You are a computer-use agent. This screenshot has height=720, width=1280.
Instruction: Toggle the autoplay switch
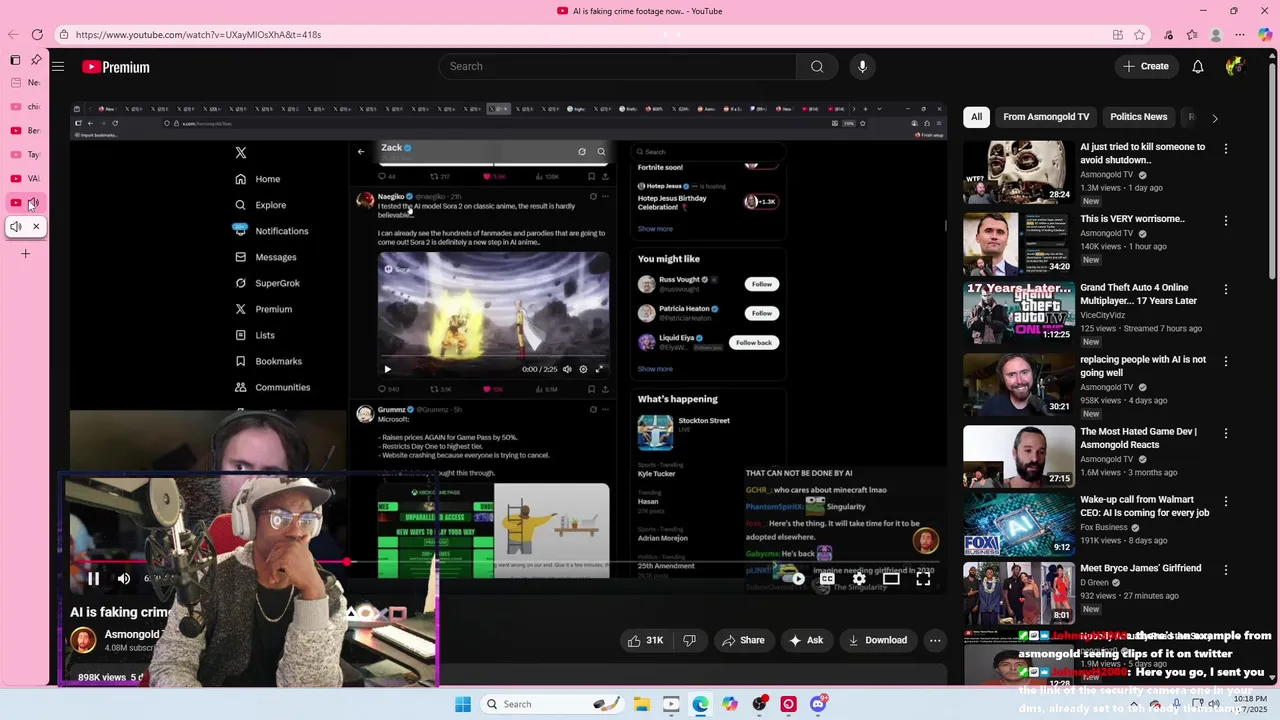pos(794,578)
